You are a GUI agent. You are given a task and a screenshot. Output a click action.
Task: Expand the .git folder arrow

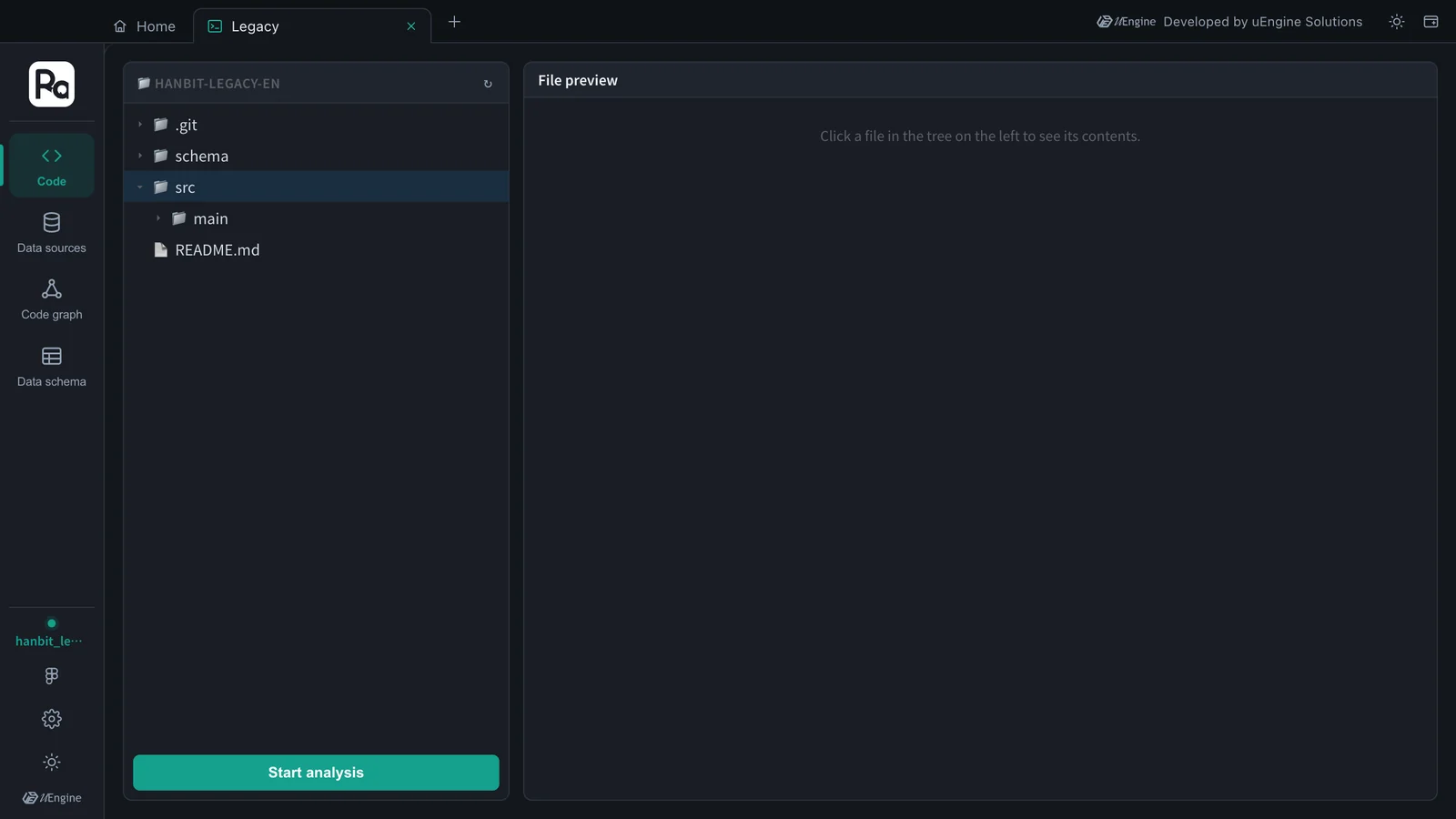click(140, 125)
